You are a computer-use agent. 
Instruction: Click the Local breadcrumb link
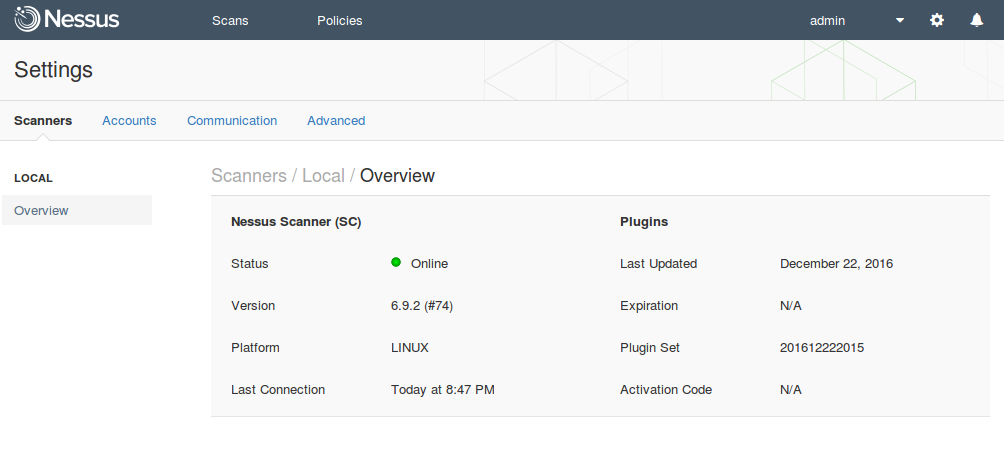point(323,175)
